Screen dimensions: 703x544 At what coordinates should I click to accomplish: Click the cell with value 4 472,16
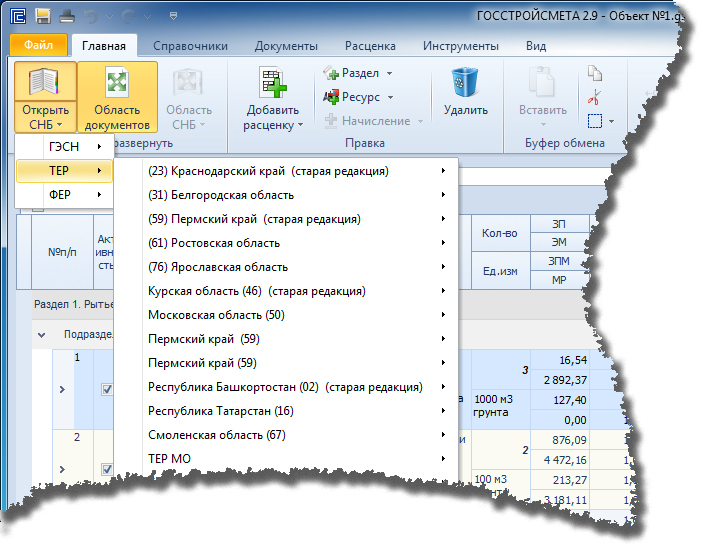pyautogui.click(x=559, y=460)
